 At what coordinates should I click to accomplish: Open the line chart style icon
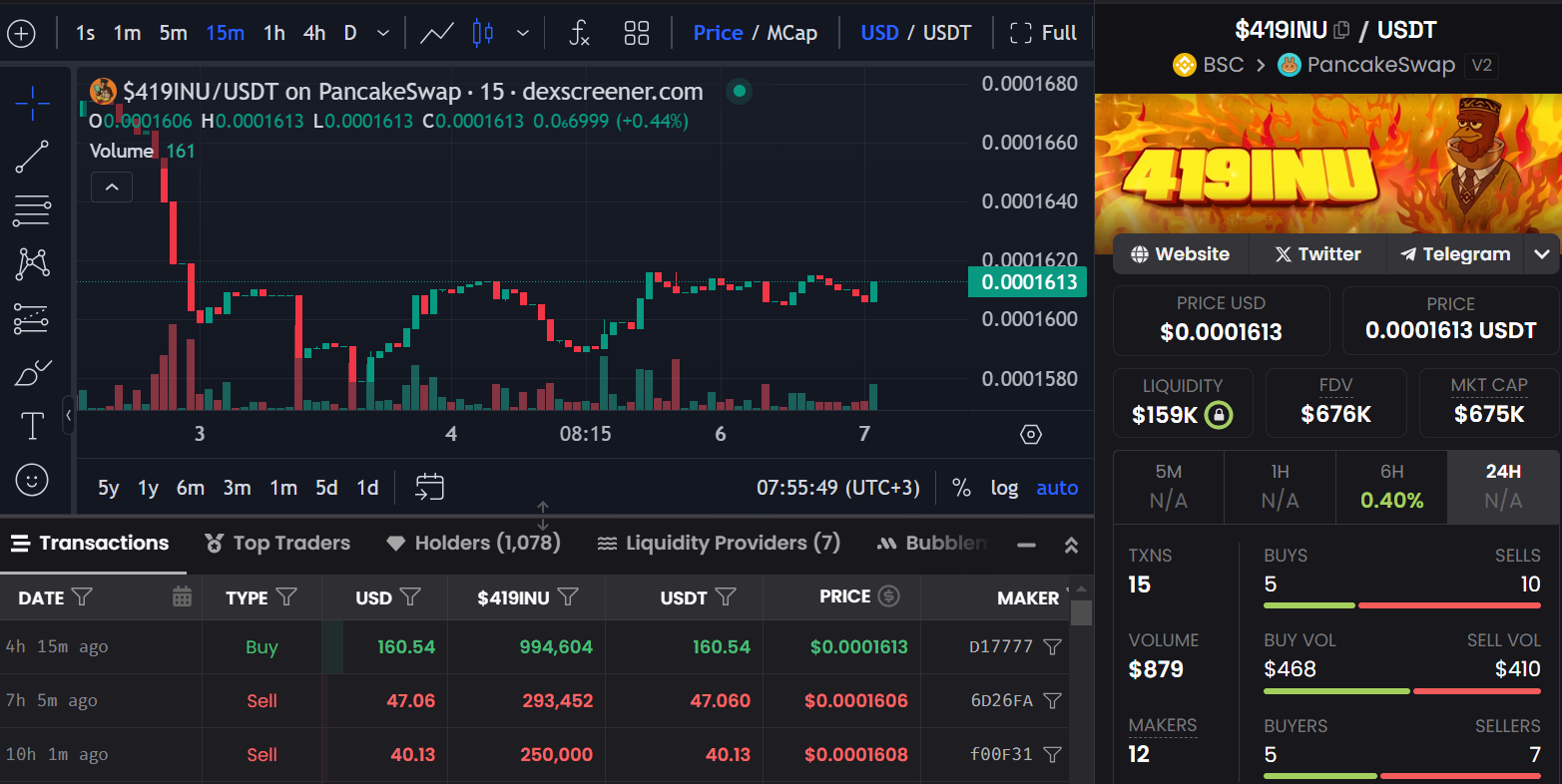437,34
